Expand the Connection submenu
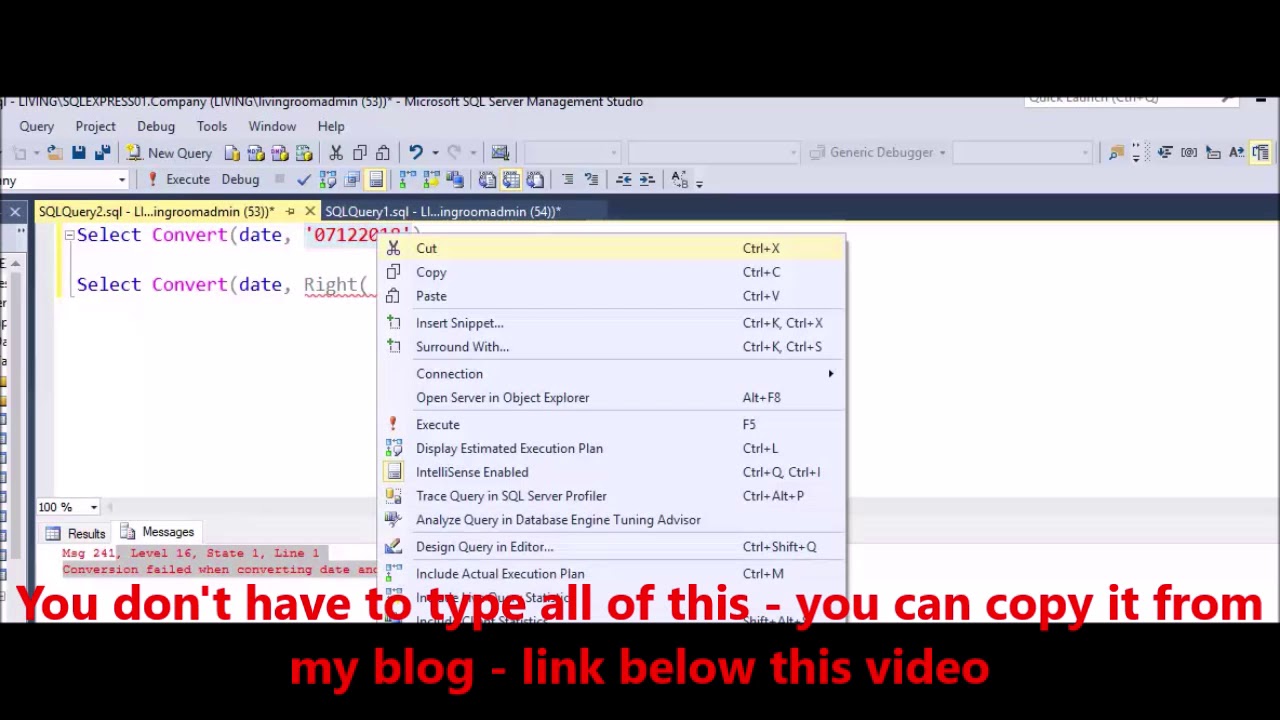 [x=612, y=374]
